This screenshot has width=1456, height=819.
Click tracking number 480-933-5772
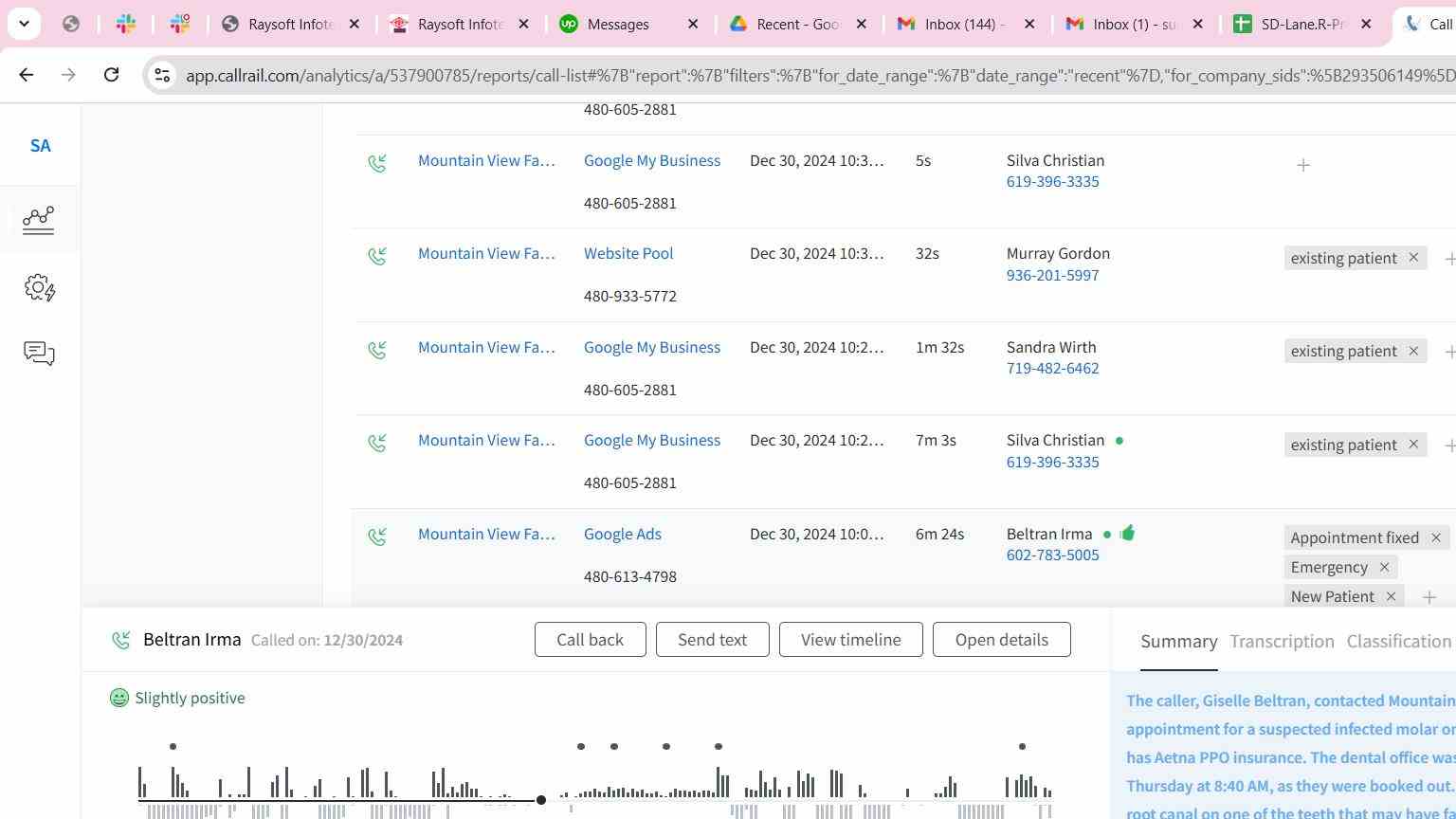(630, 297)
